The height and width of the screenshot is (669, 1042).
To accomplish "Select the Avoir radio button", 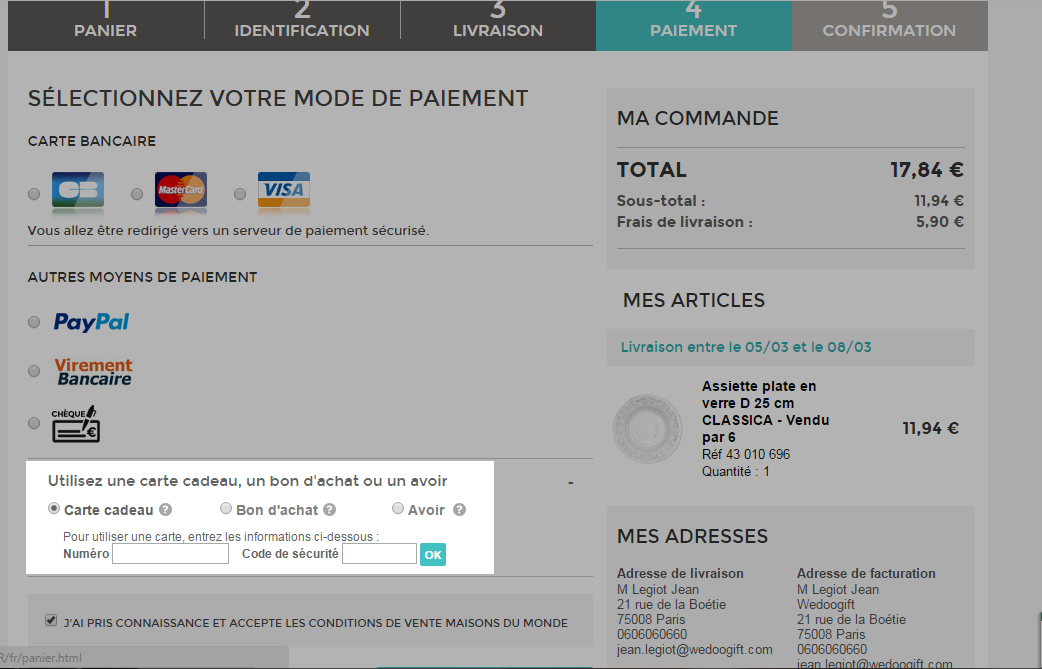I will point(398,509).
